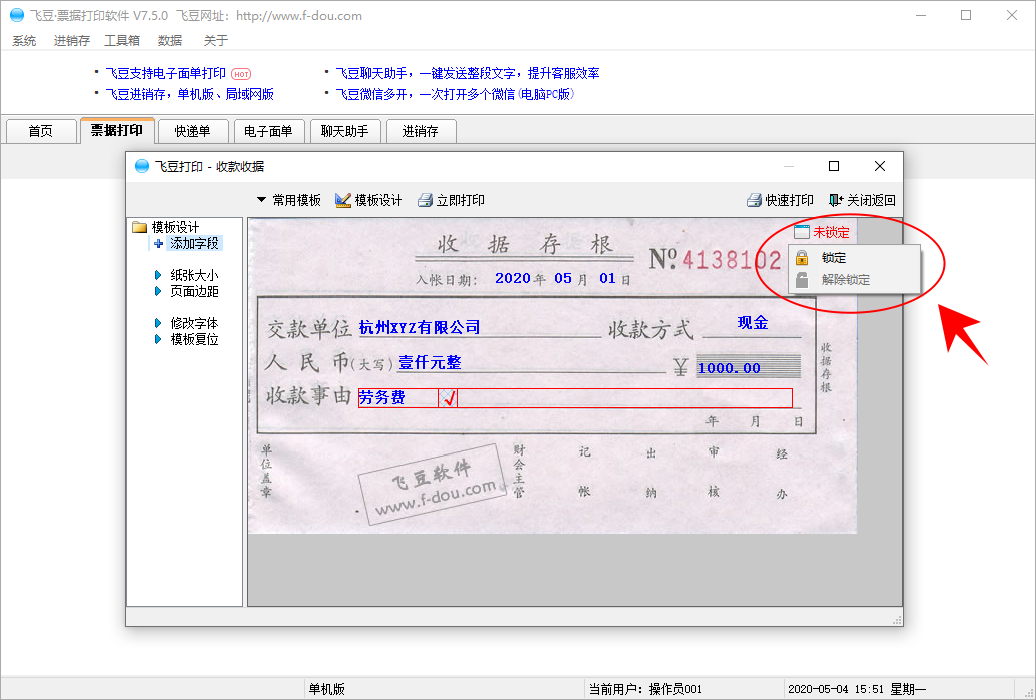Click the 立即打印 printer icon
Viewport: 1036px width, 700px height.
pos(425,200)
